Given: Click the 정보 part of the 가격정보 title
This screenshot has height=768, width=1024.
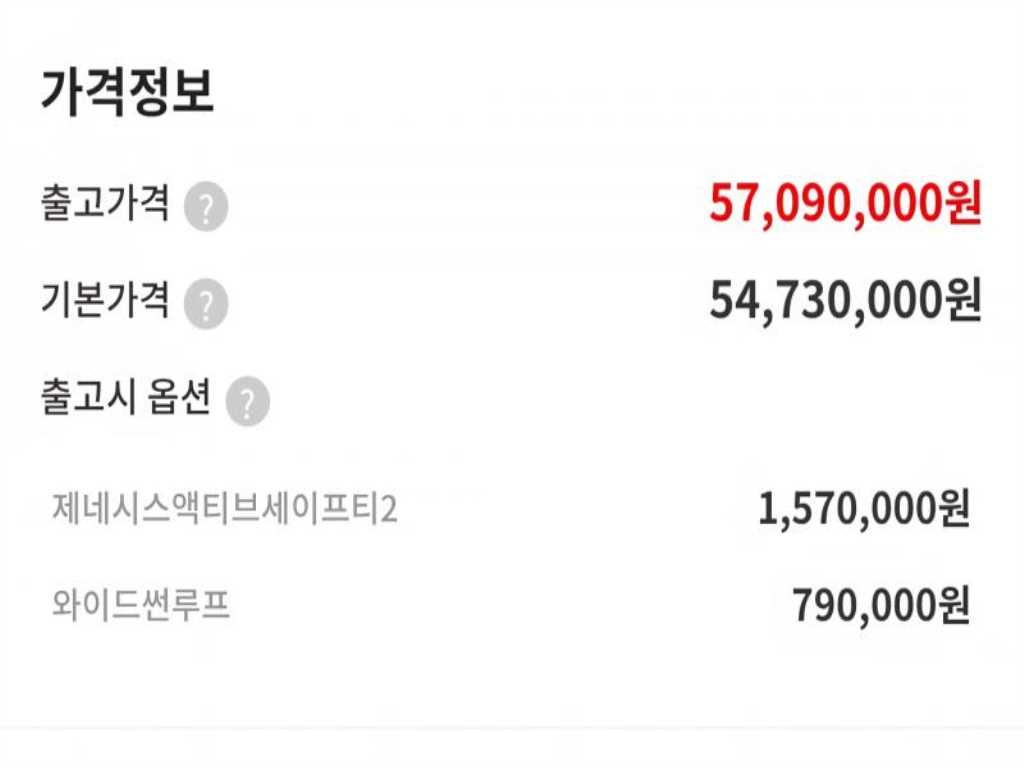Looking at the screenshot, I should coord(172,92).
